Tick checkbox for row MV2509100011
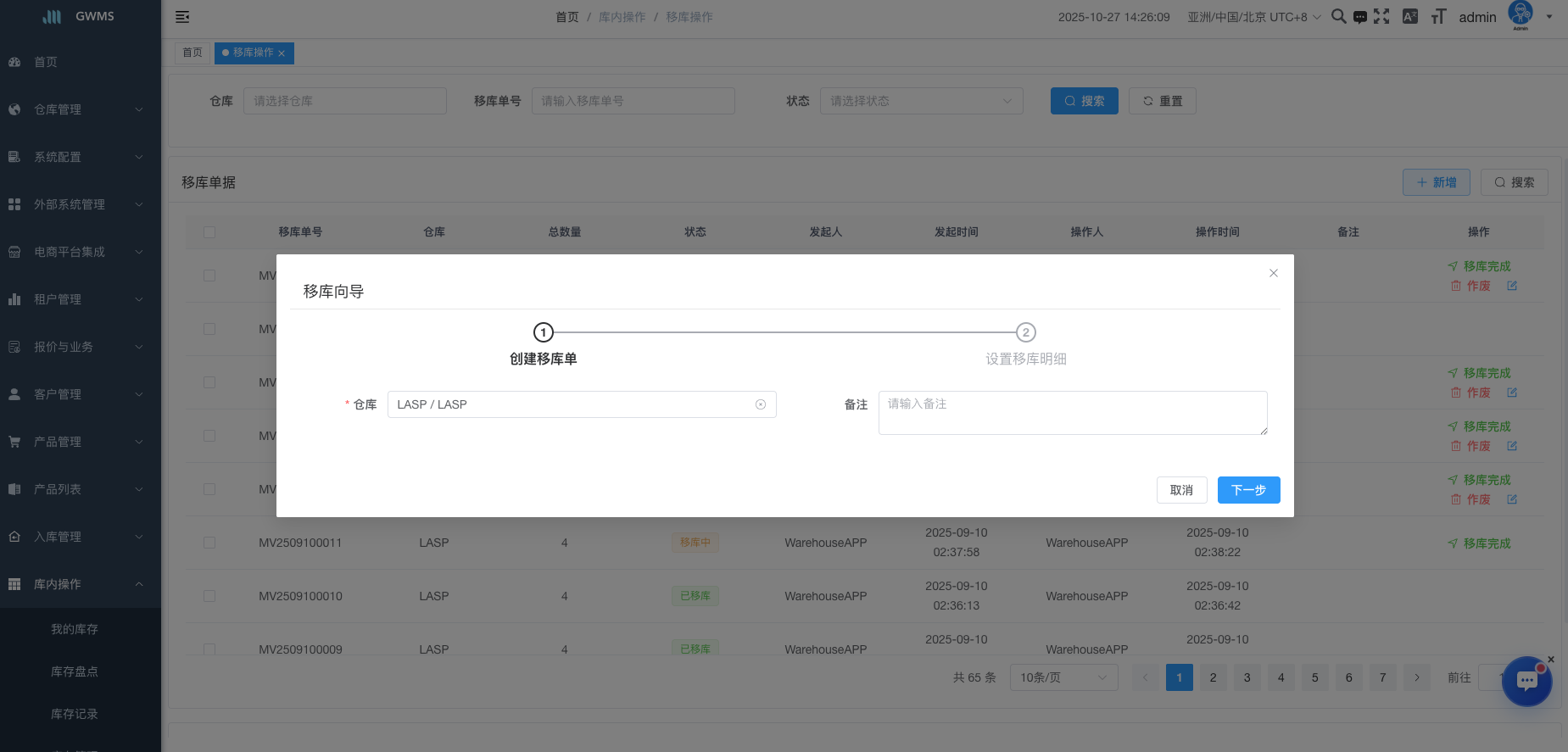Image resolution: width=1568 pixels, height=752 pixels. [x=209, y=543]
